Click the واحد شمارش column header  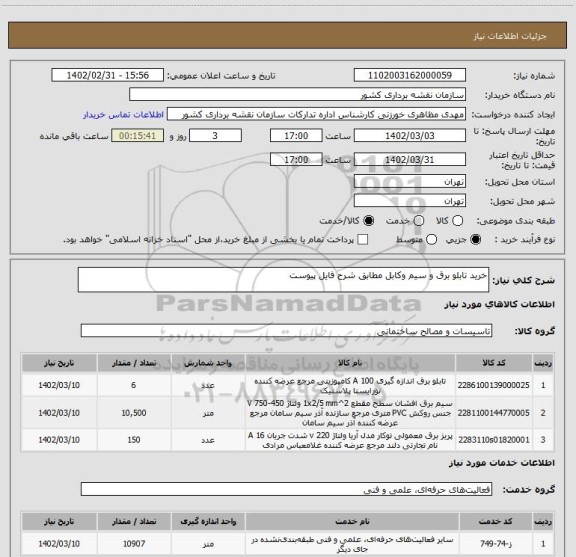(208, 363)
